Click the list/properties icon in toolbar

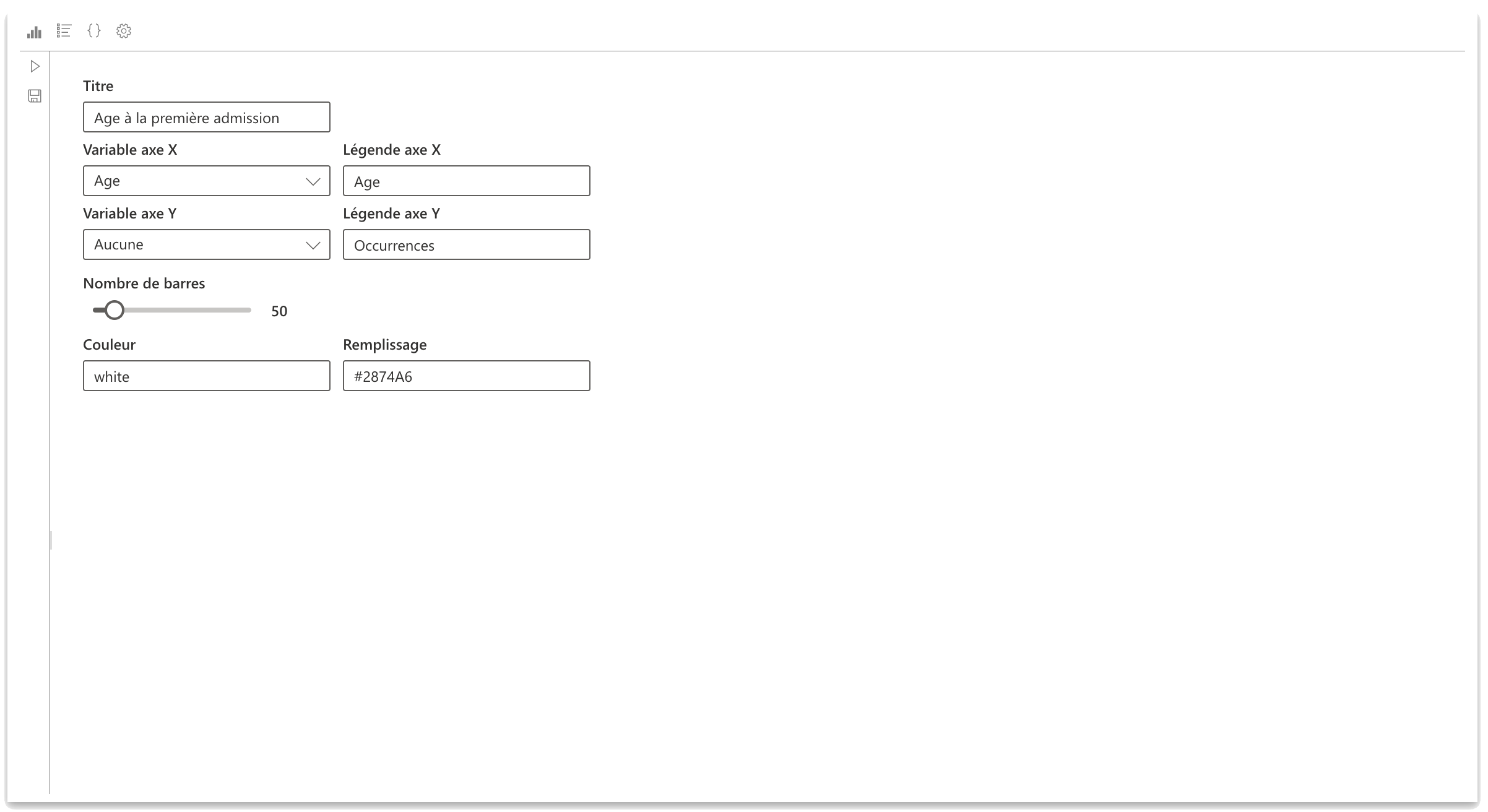click(x=63, y=31)
